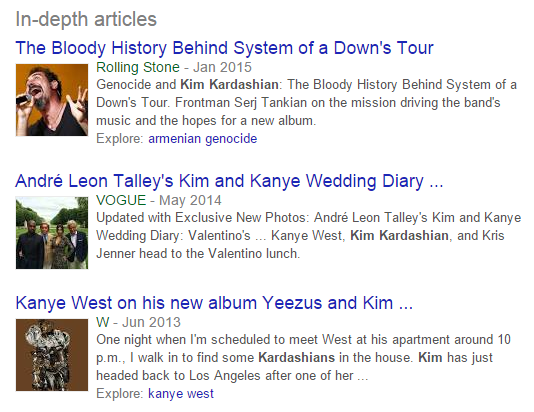Open The Bloody History Behind System of a Down's Tour article
The width and height of the screenshot is (534, 412).
pos(224,48)
